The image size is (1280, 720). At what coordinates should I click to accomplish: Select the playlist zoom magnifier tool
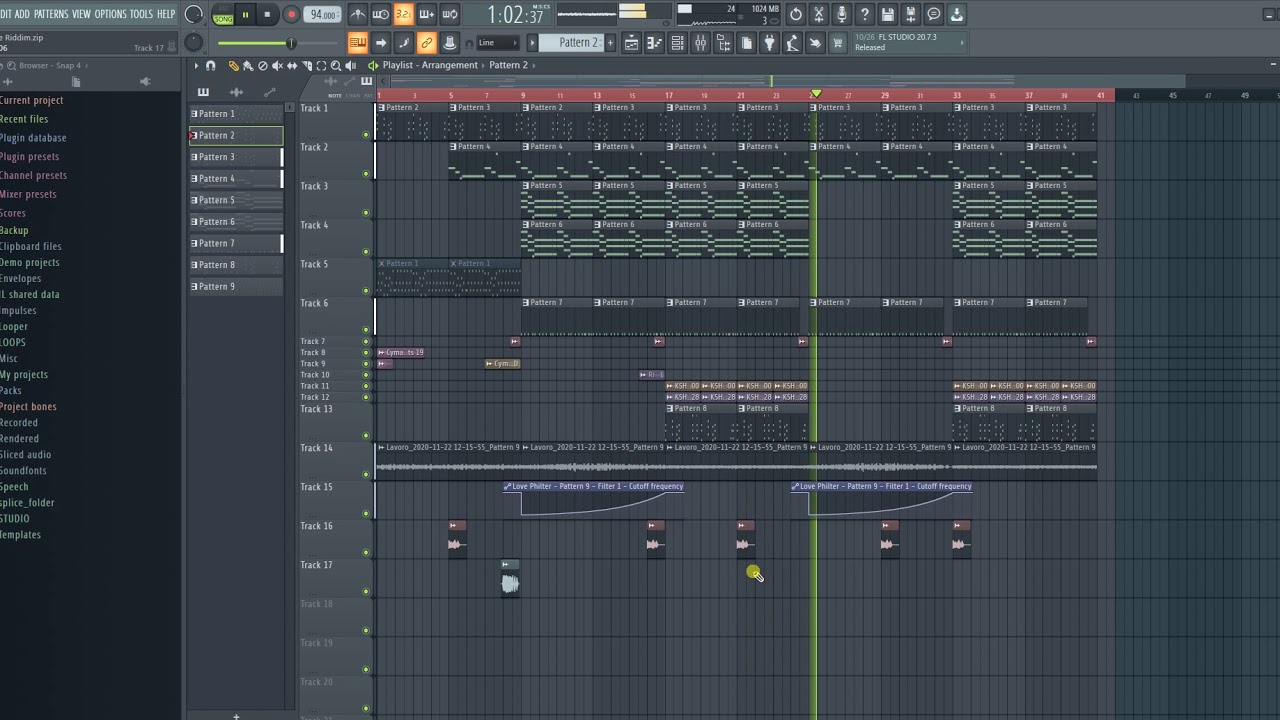point(336,65)
